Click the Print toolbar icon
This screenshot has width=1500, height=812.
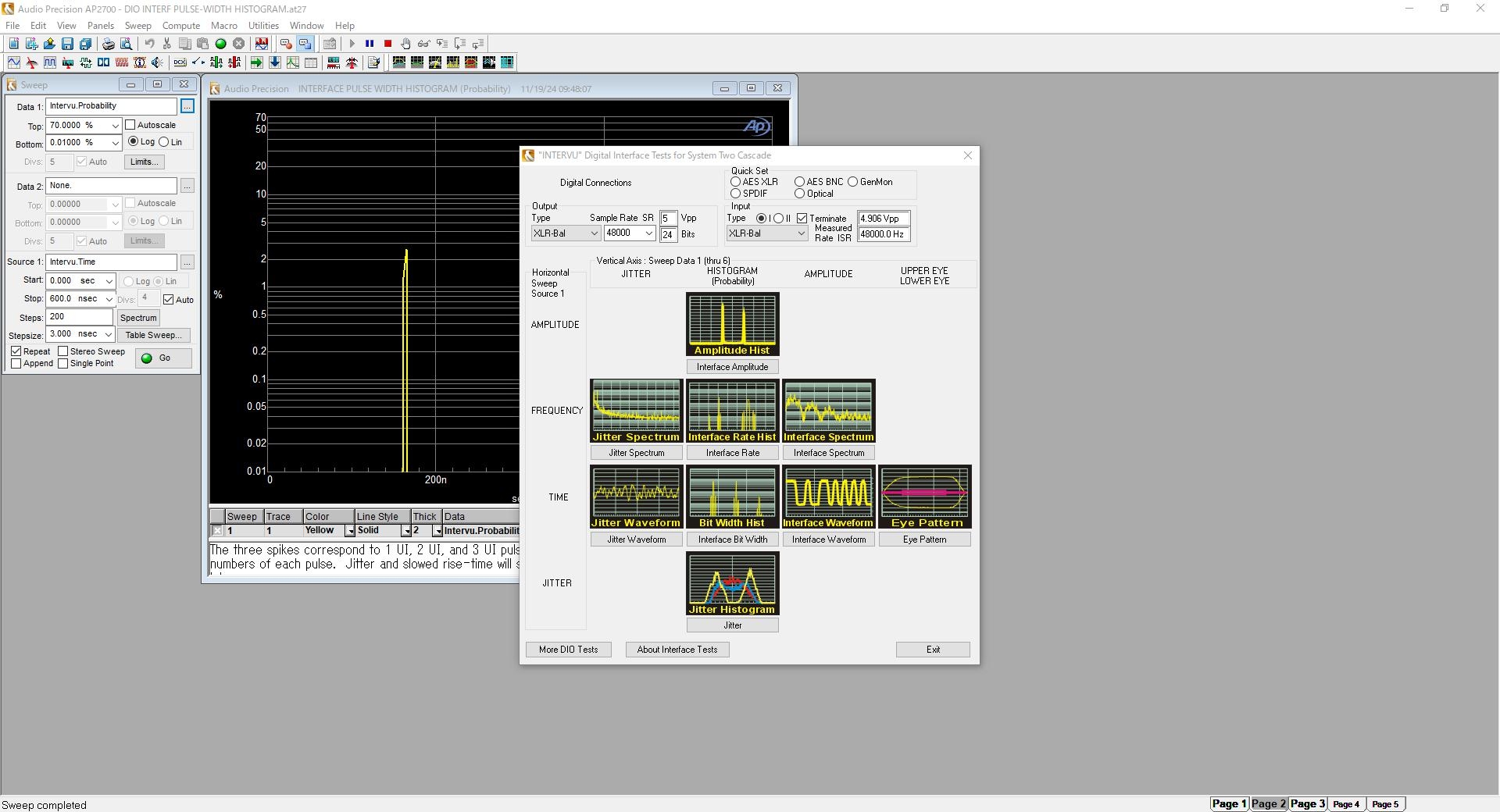click(x=108, y=44)
